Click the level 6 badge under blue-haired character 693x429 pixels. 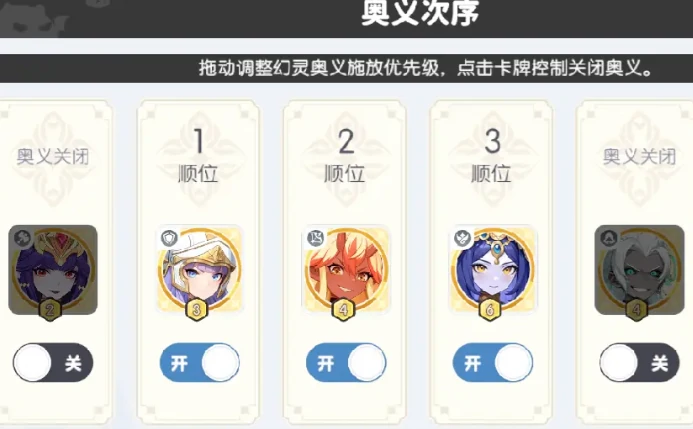click(490, 309)
